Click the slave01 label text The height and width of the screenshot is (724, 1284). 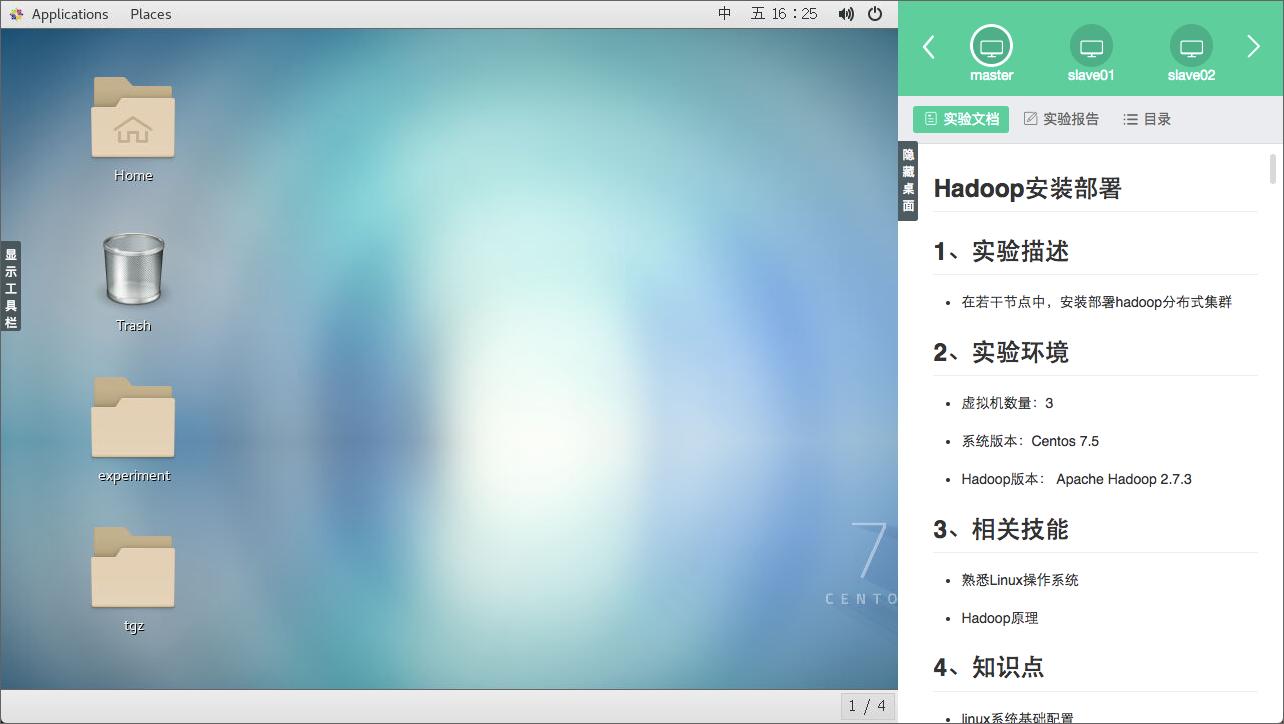pyautogui.click(x=1091, y=75)
